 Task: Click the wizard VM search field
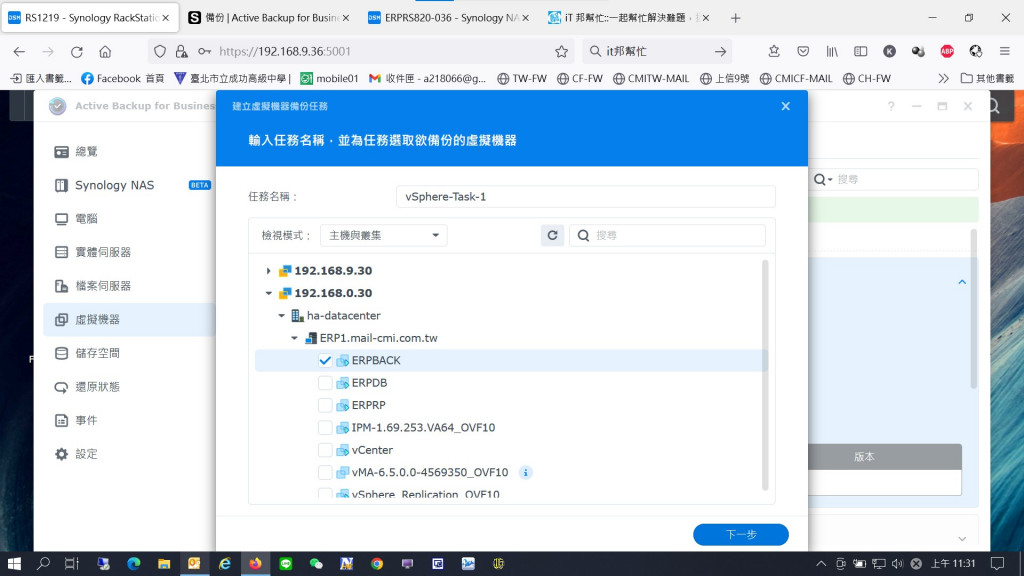(667, 235)
